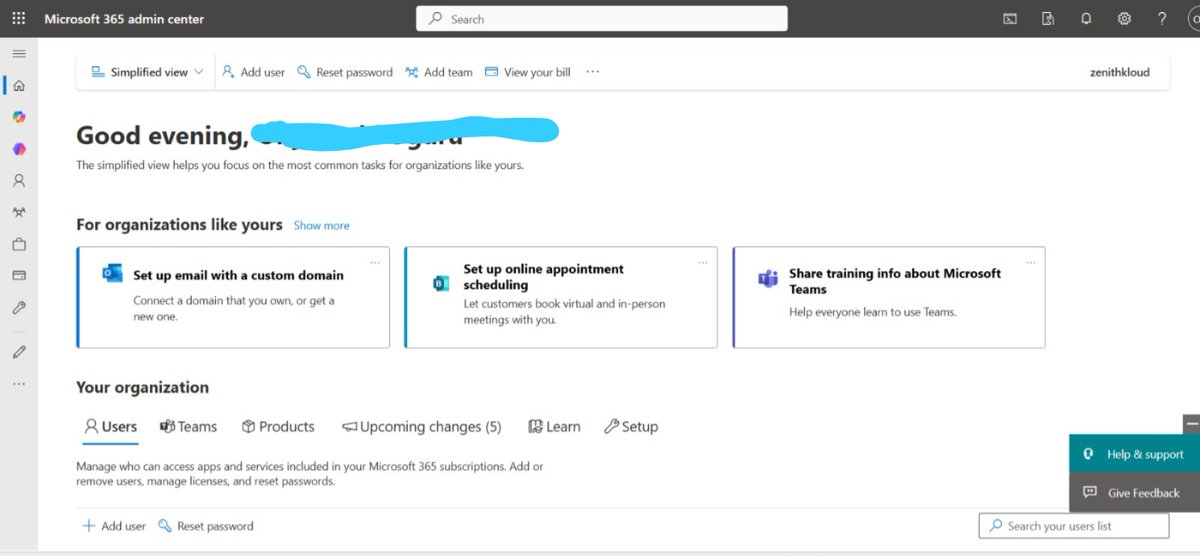The image size is (1200, 556).
Task: Open Set up online appointment scheduling
Action: [561, 297]
